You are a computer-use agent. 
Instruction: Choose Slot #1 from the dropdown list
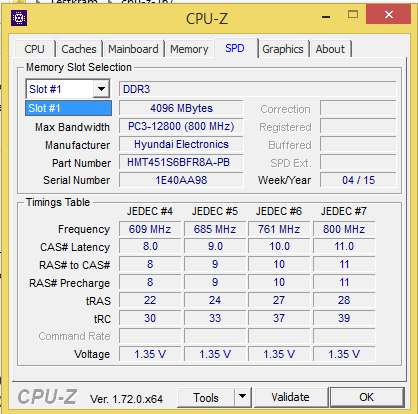coord(68,108)
